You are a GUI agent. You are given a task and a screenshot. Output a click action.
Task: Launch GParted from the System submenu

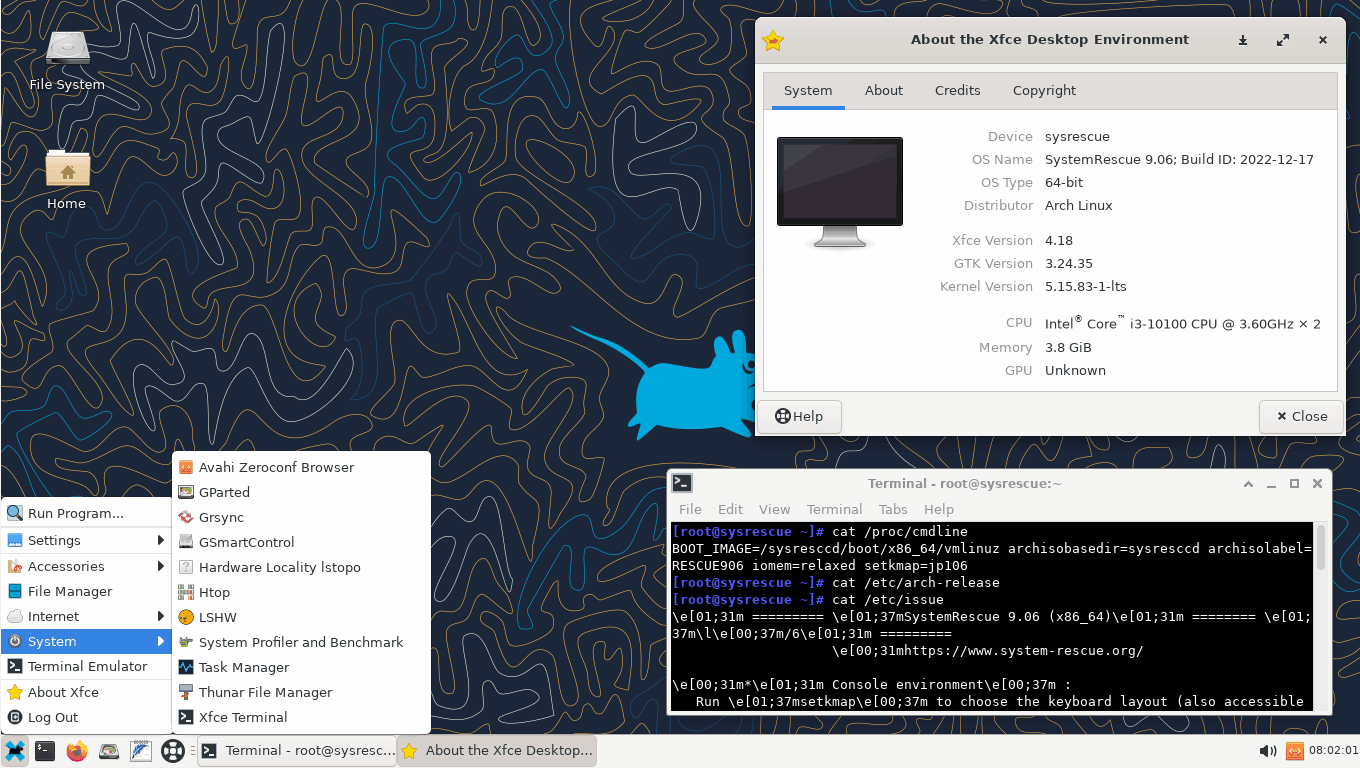(301, 492)
